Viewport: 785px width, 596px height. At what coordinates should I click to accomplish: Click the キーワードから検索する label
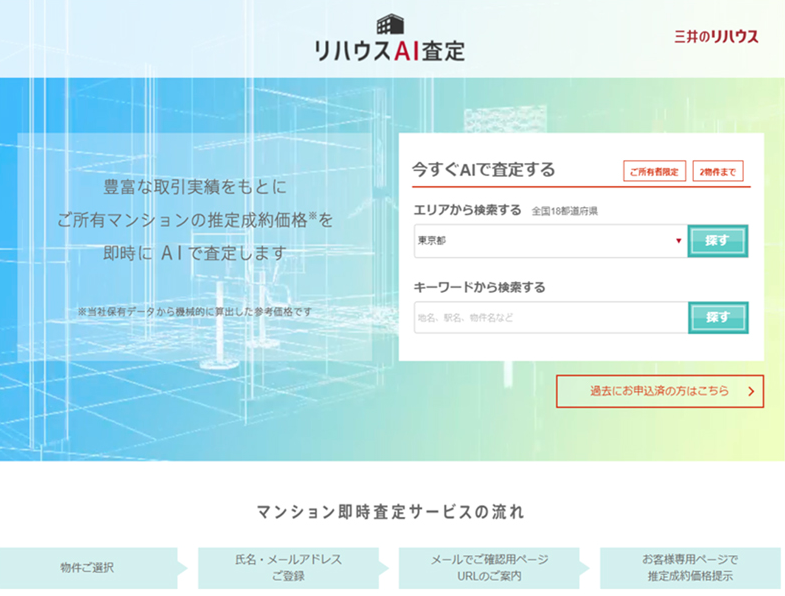click(x=480, y=287)
